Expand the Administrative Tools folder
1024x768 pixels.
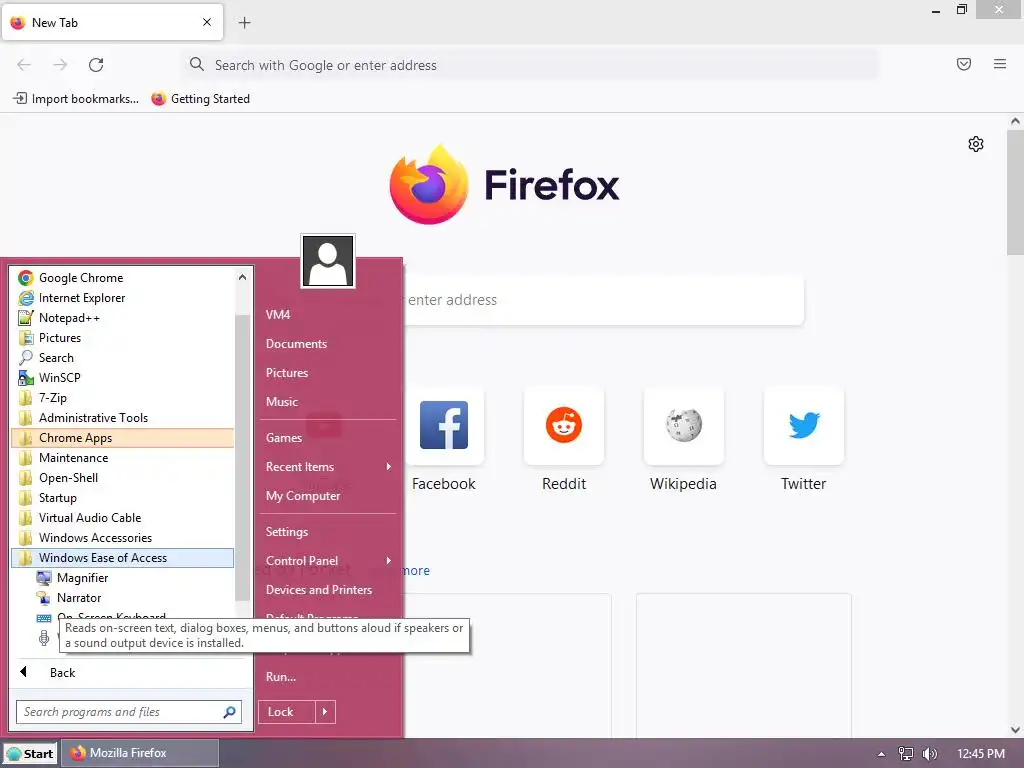[x=122, y=418]
